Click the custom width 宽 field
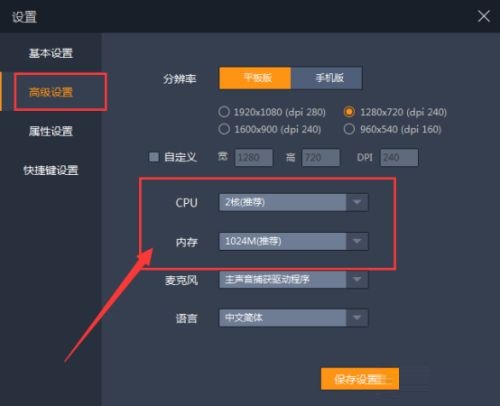This screenshot has height=406, width=500. [x=254, y=157]
